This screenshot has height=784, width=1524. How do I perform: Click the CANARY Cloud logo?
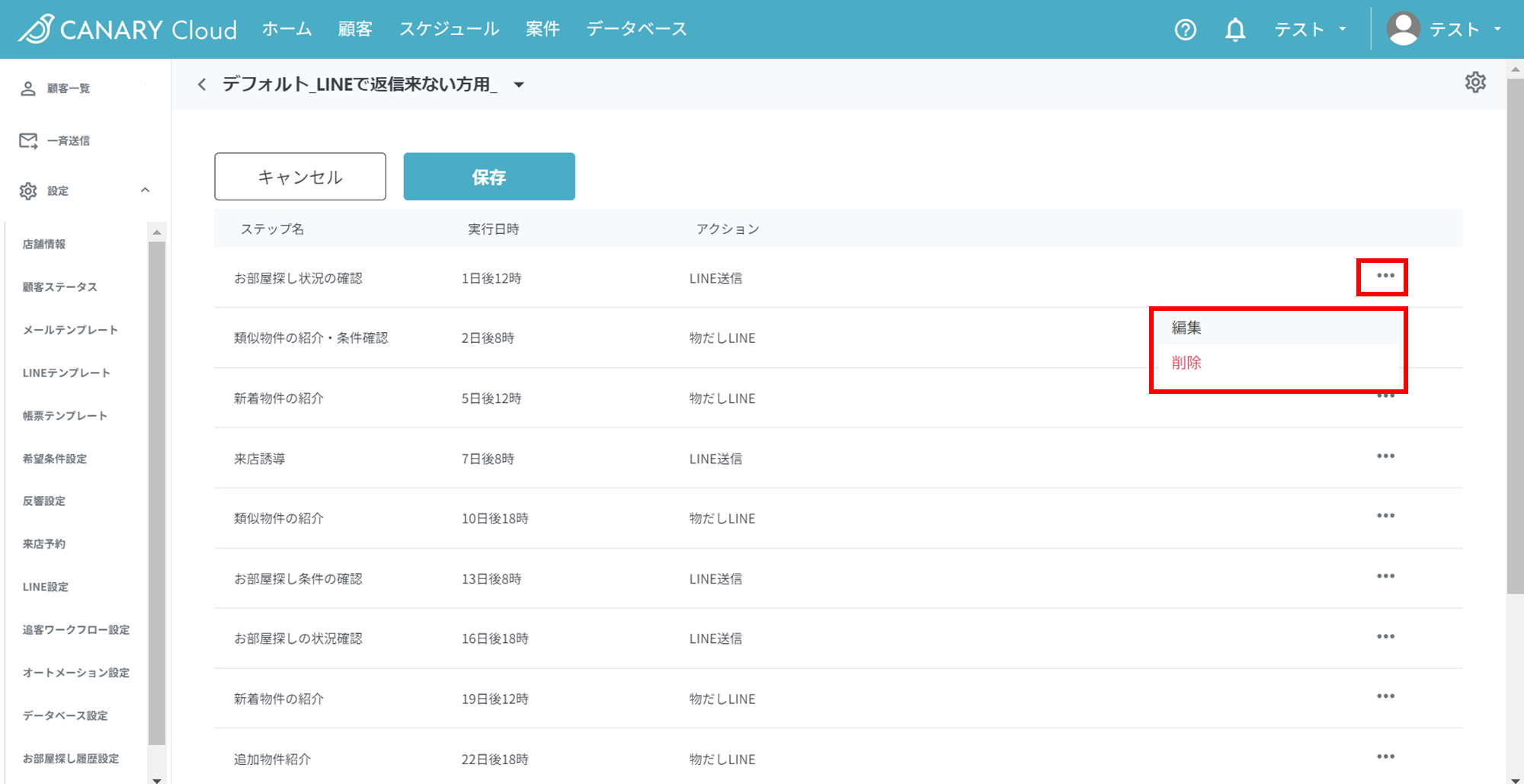tap(128, 29)
